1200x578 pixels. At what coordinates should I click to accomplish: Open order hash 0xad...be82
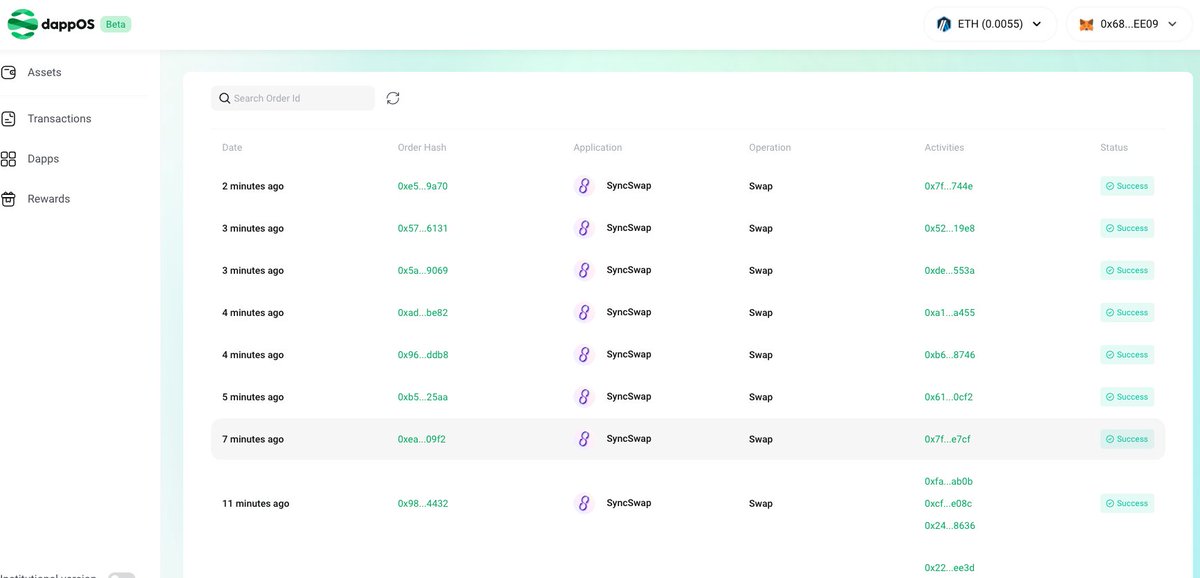[423, 312]
